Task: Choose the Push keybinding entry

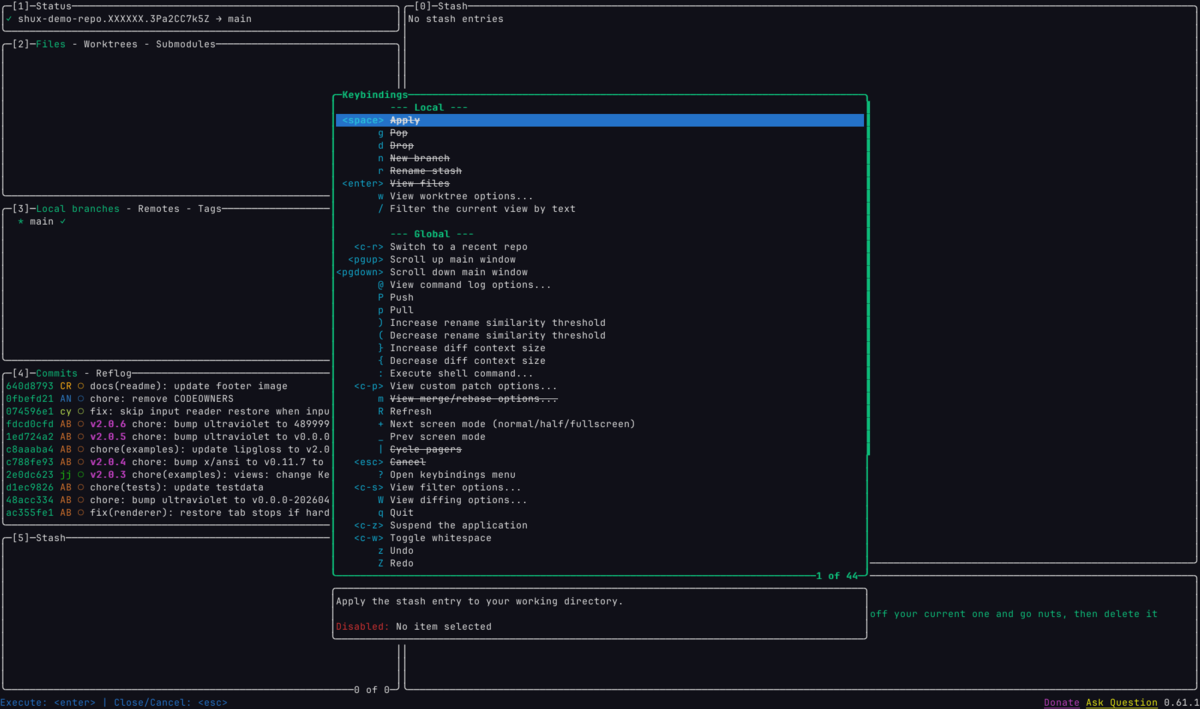Action: click(600, 298)
